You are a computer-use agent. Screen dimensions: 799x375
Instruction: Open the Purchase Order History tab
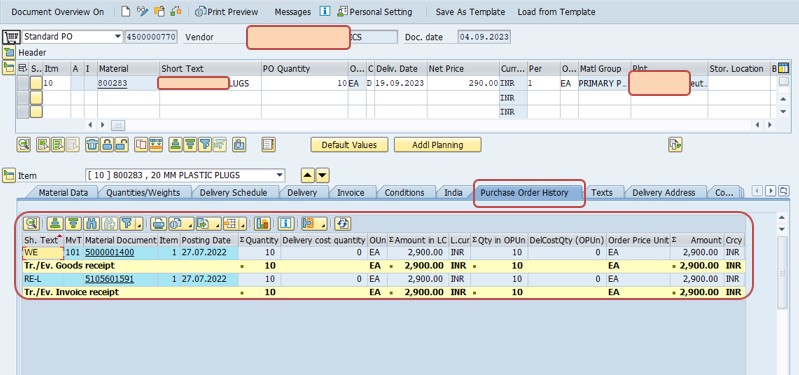click(524, 193)
